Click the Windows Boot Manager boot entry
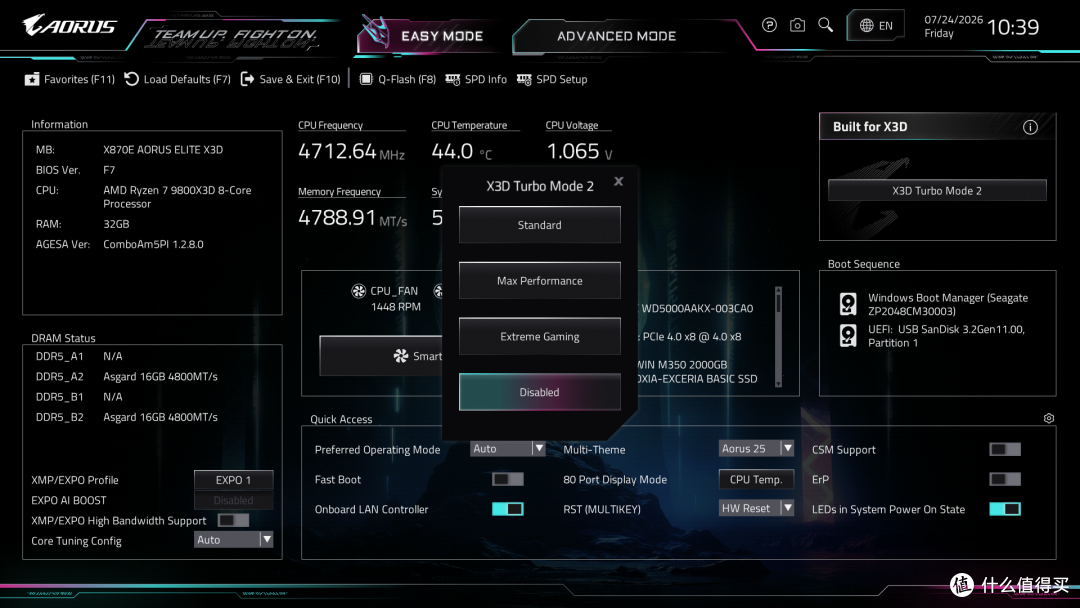 948,304
